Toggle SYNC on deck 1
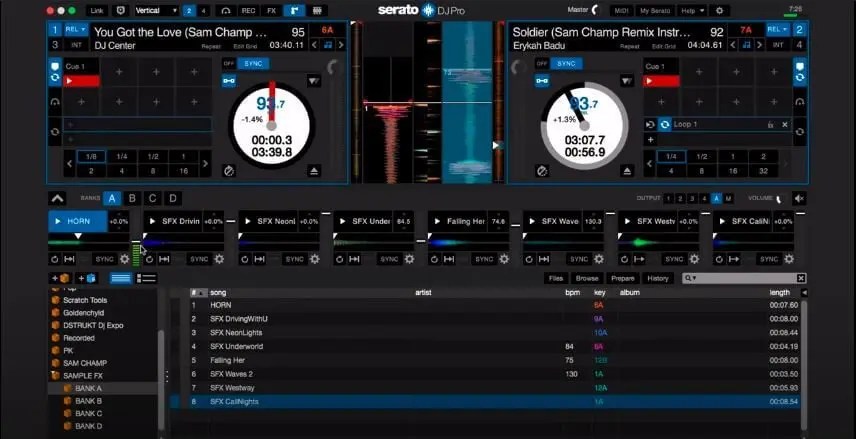The width and height of the screenshot is (856, 439). [253, 63]
